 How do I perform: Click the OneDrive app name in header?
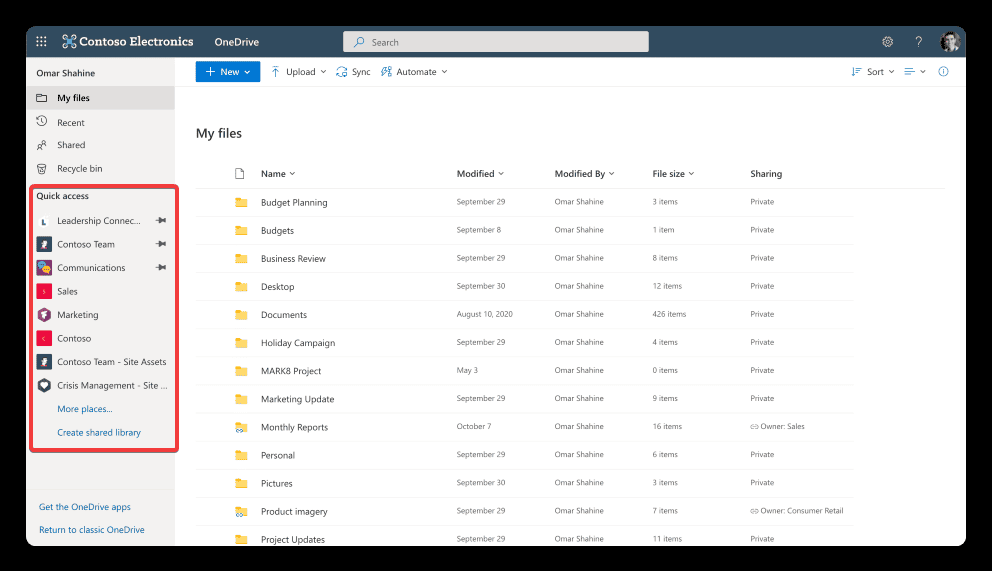coord(237,42)
